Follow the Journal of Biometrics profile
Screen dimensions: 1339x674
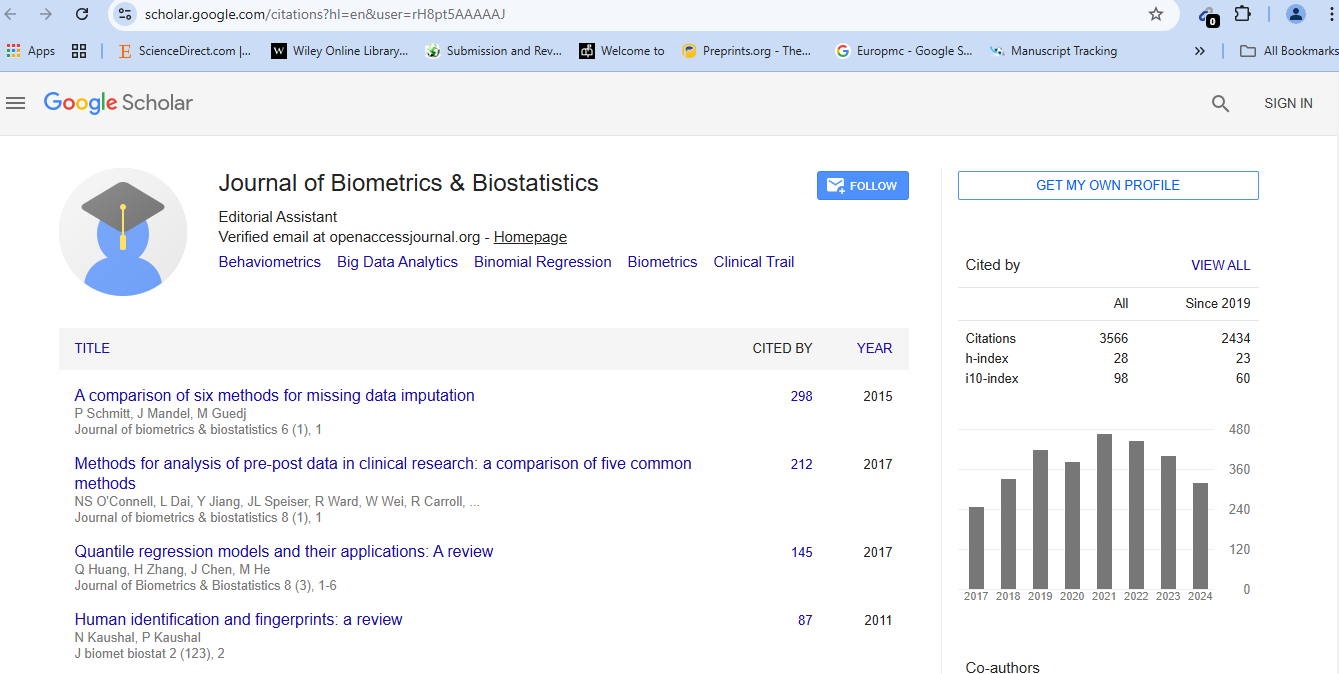point(862,186)
